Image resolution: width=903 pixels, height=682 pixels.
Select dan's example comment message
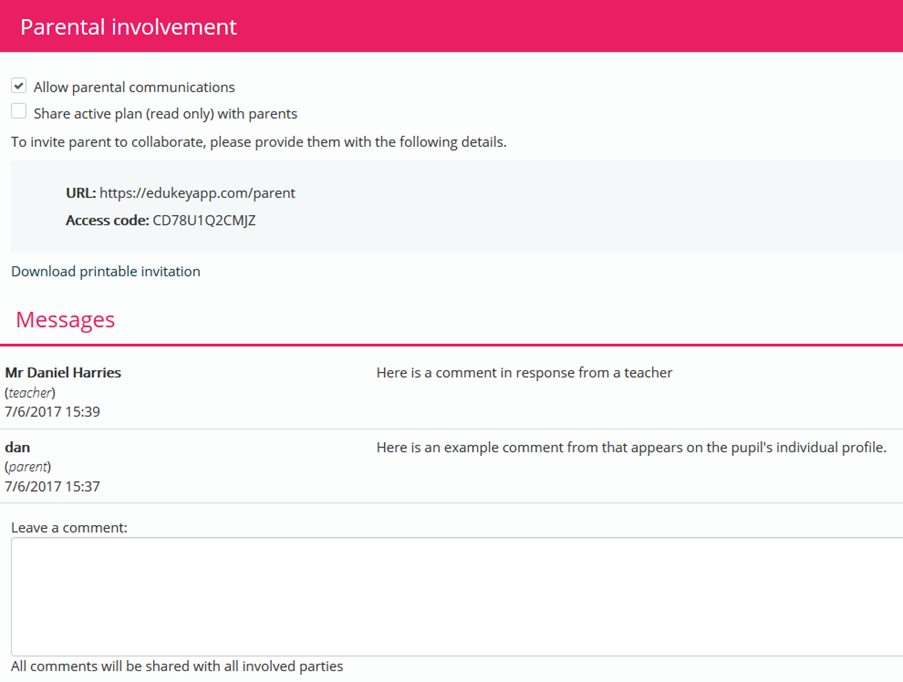pyautogui.click(x=631, y=447)
